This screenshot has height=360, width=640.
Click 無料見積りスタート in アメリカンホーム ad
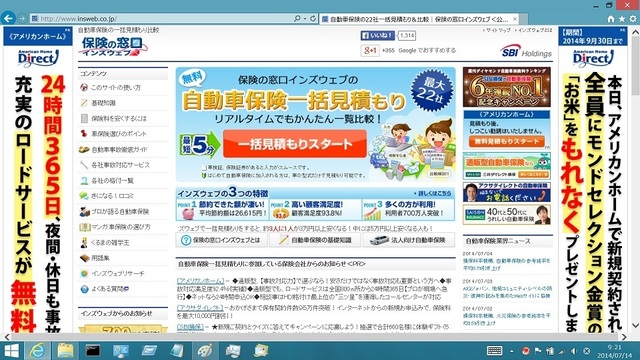tap(507, 141)
